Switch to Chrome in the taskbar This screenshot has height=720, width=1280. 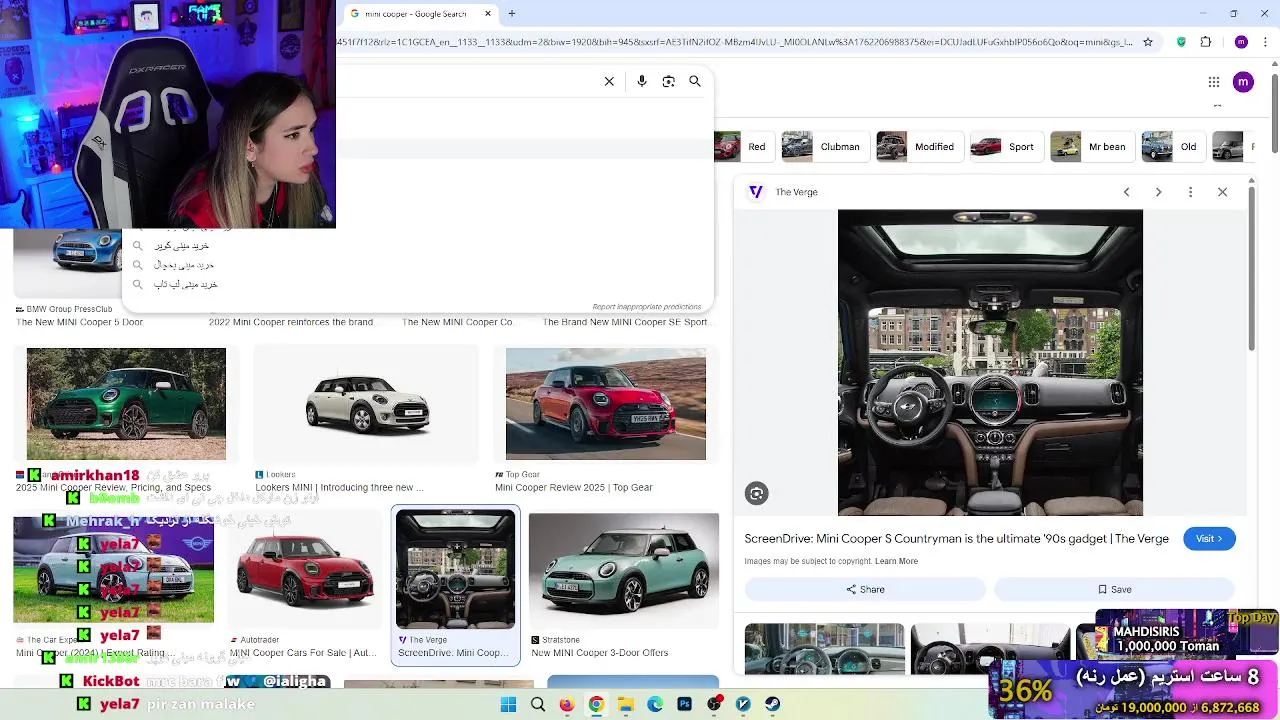tap(596, 704)
